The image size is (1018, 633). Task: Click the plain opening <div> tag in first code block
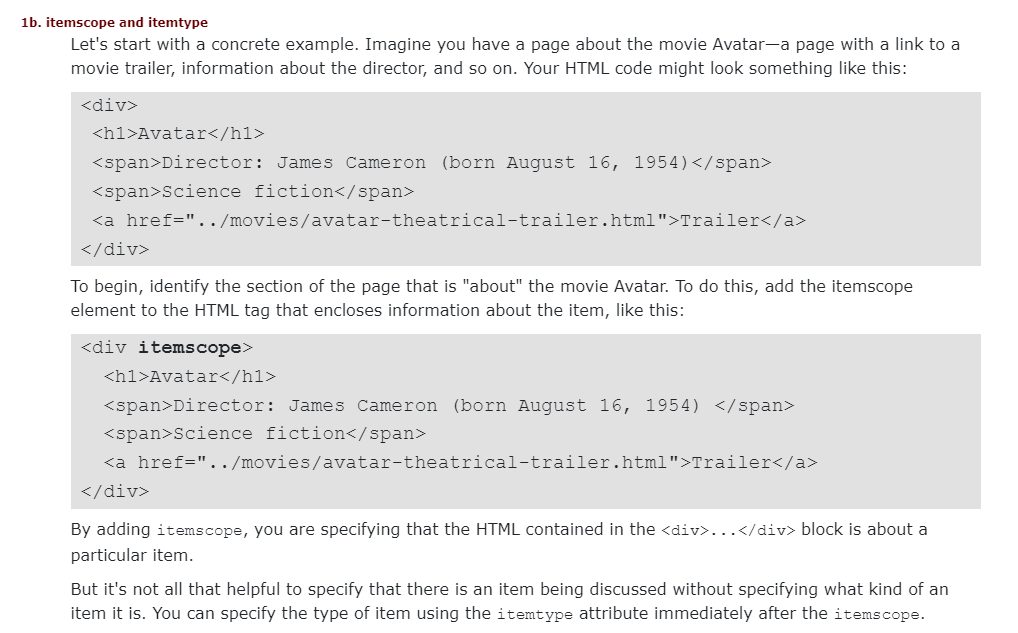[x=109, y=105]
